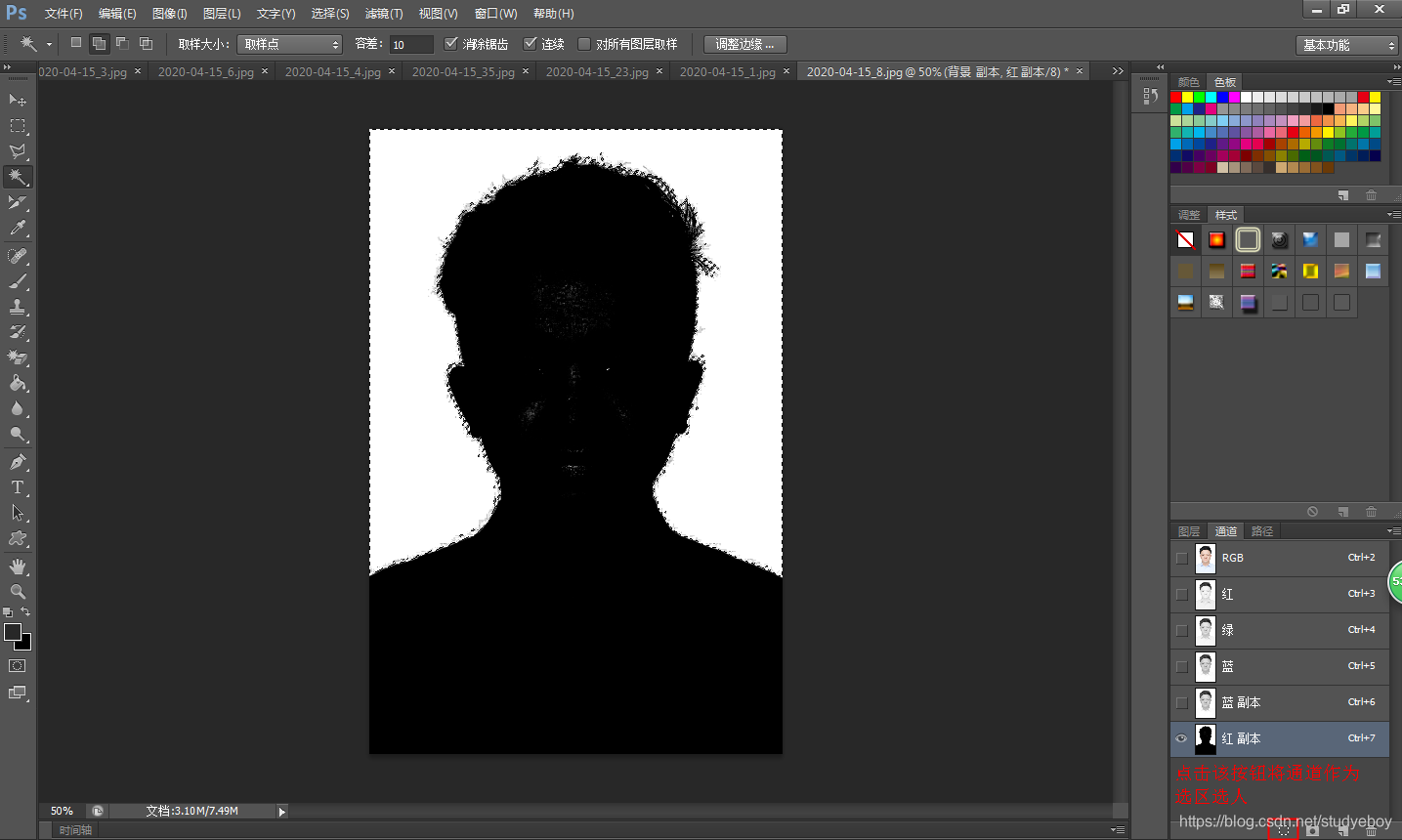Open Styles panel flyout menu
This screenshot has height=840, width=1402.
[1394, 215]
